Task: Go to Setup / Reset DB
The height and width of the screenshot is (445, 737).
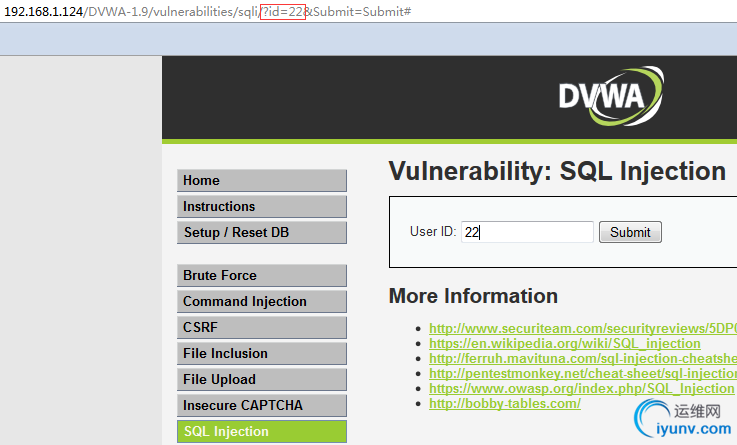Action: 262,233
